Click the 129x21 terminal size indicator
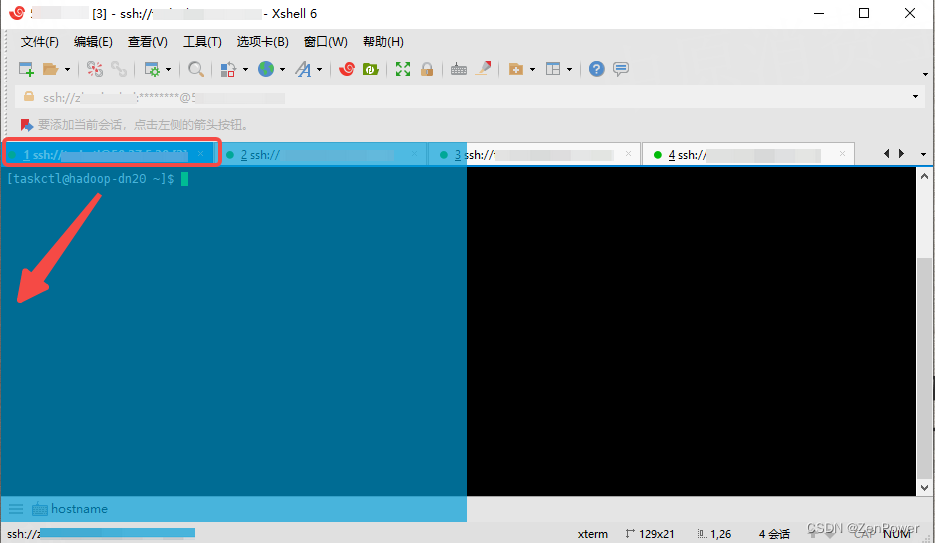This screenshot has height=543, width=935. click(x=650, y=534)
